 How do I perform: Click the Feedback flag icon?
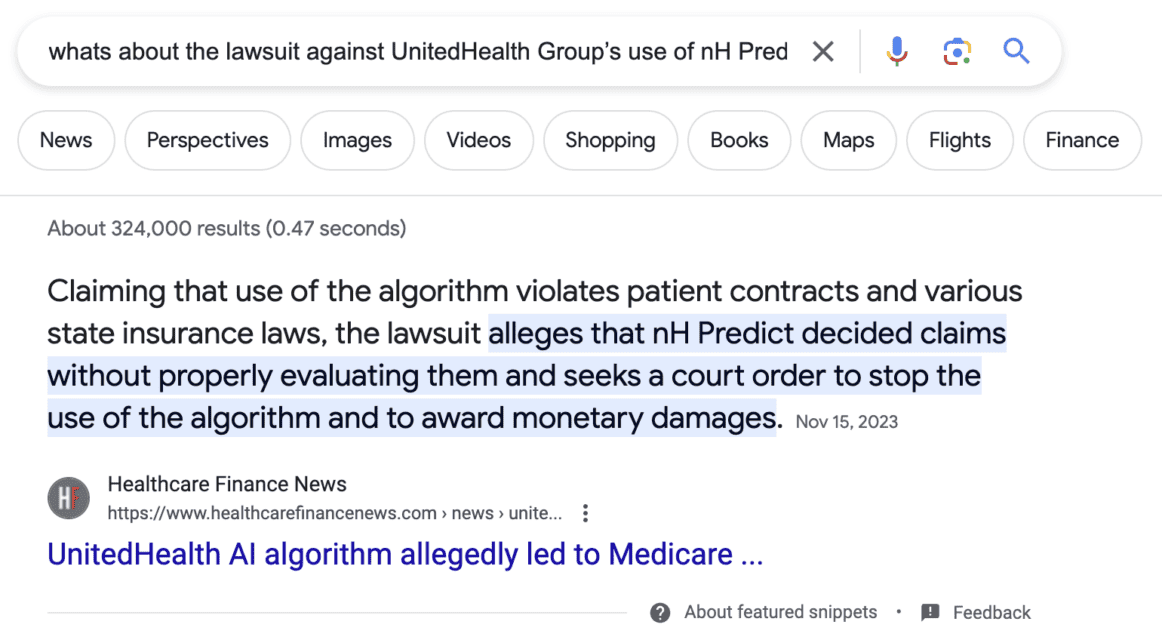point(930,612)
